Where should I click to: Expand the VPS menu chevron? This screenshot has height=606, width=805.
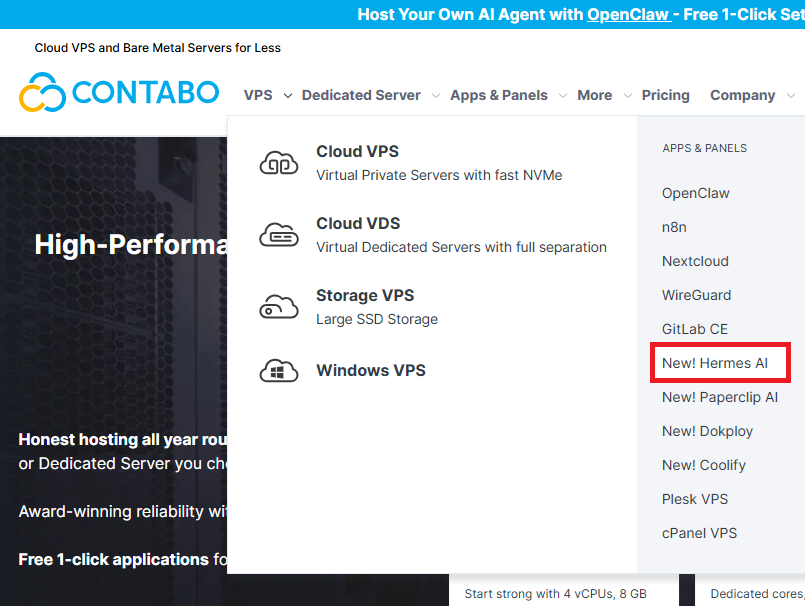click(288, 96)
